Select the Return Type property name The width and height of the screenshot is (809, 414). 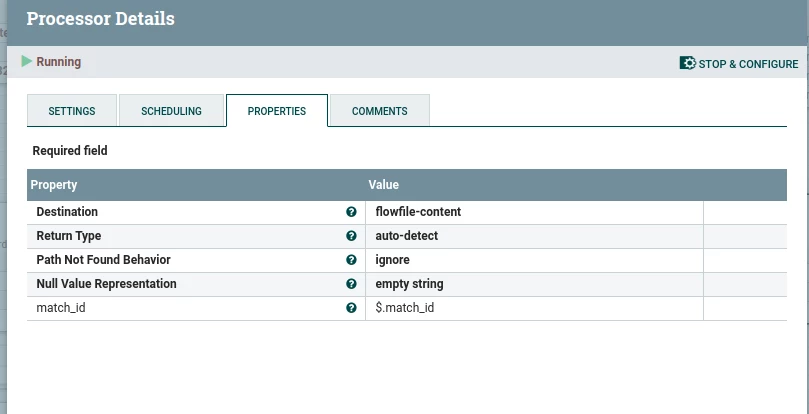(69, 236)
